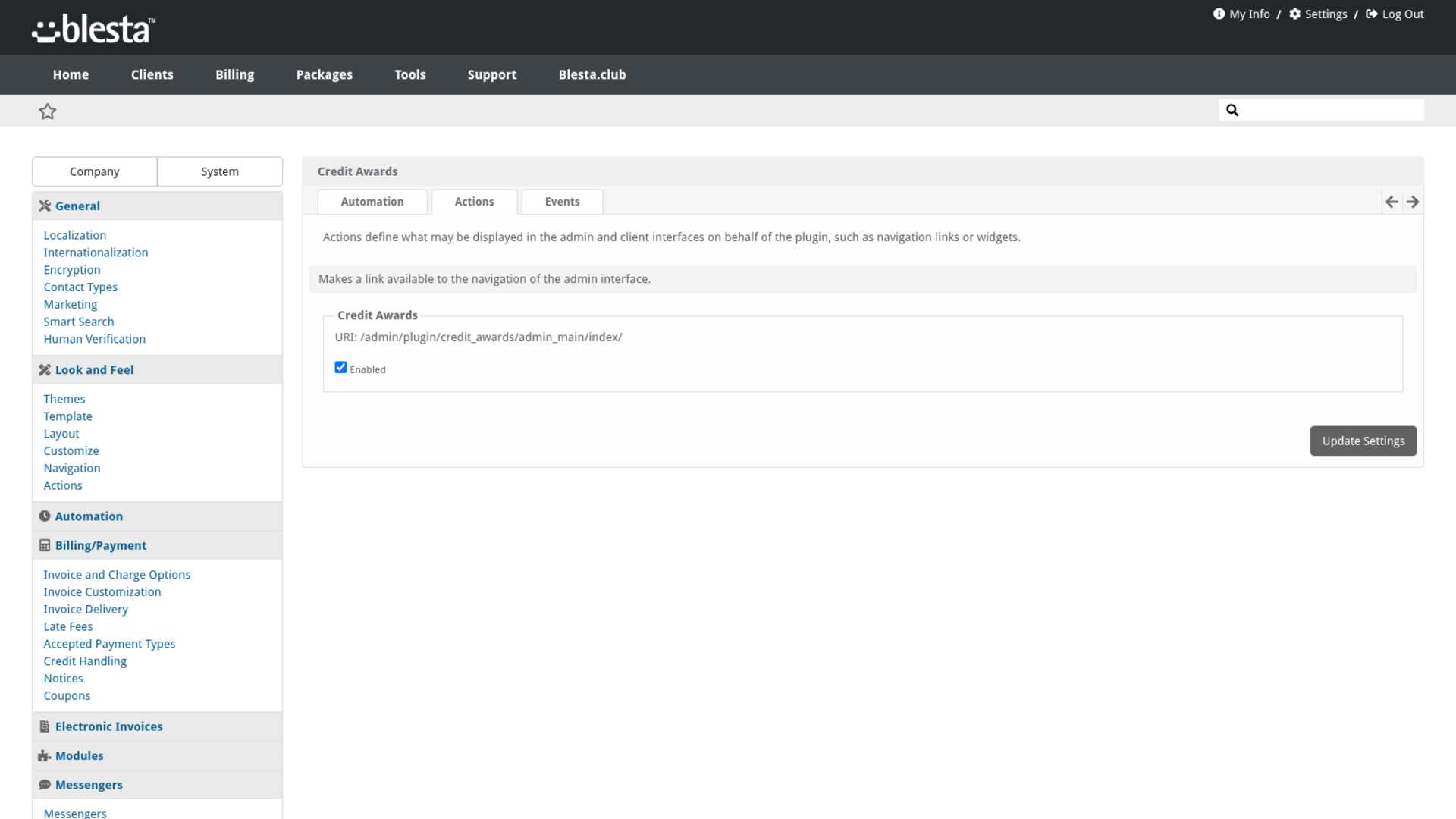
Task: Click the search input field
Action: 1321,110
